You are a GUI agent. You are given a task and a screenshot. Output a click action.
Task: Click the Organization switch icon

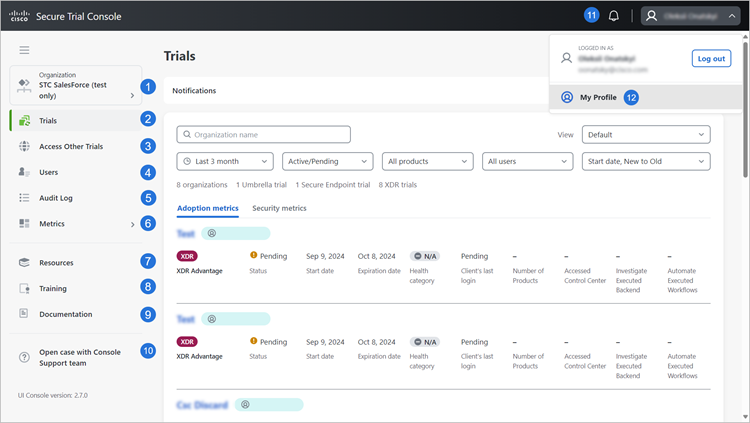pos(24,85)
